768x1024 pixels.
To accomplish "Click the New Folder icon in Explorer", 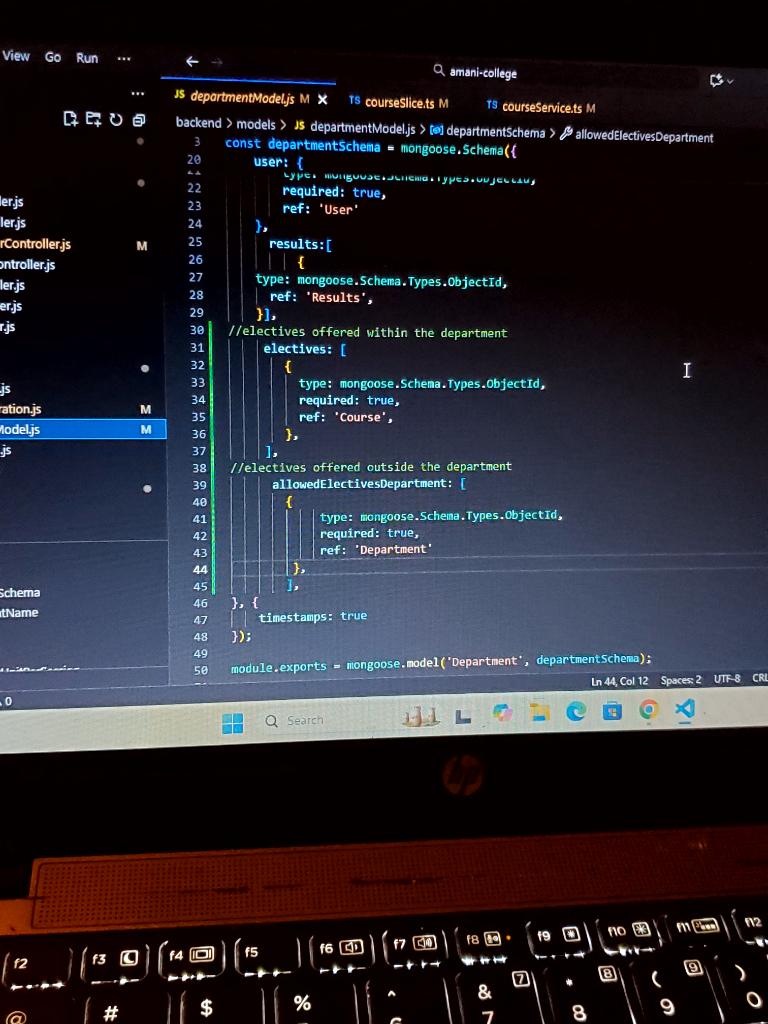I will click(x=93, y=118).
